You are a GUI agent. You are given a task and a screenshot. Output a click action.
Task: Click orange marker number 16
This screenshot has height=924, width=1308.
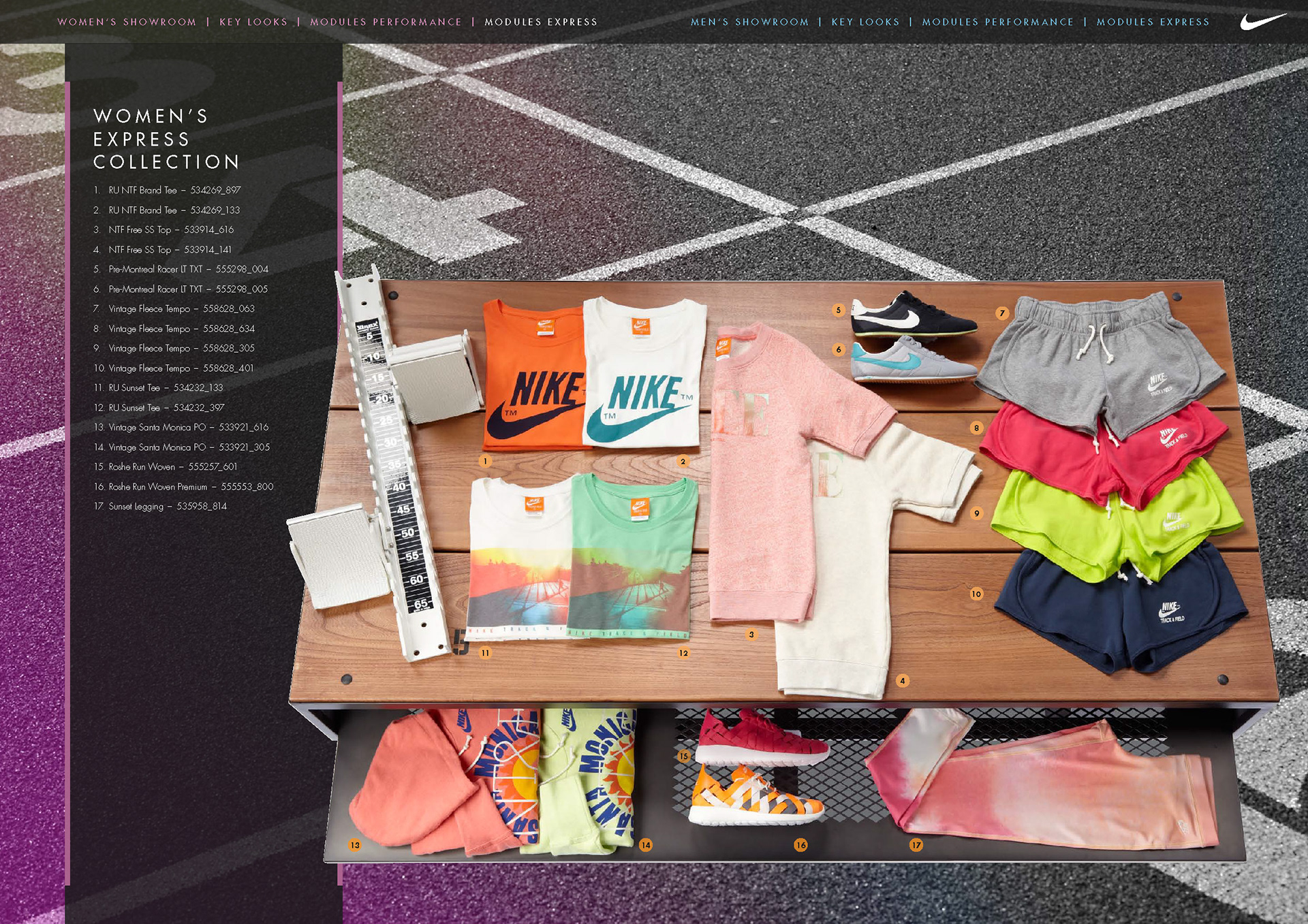(800, 845)
